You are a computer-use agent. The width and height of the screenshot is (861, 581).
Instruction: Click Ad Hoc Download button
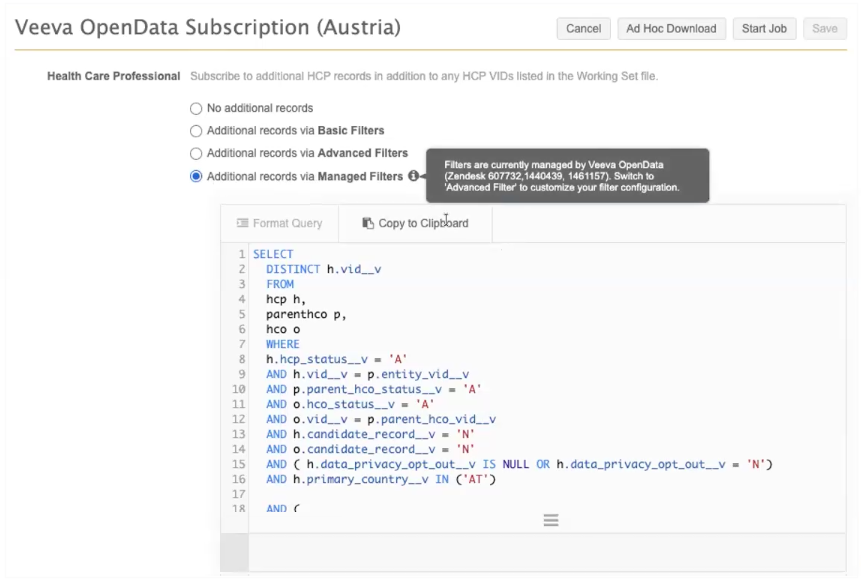(671, 29)
